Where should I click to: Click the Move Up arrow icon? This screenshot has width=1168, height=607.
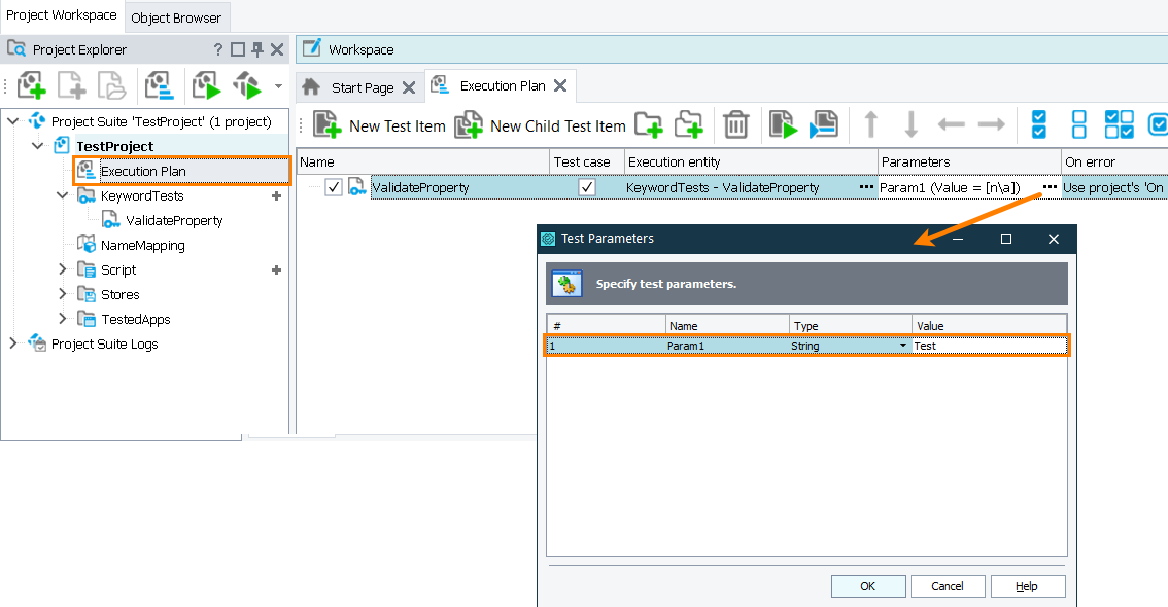point(871,125)
